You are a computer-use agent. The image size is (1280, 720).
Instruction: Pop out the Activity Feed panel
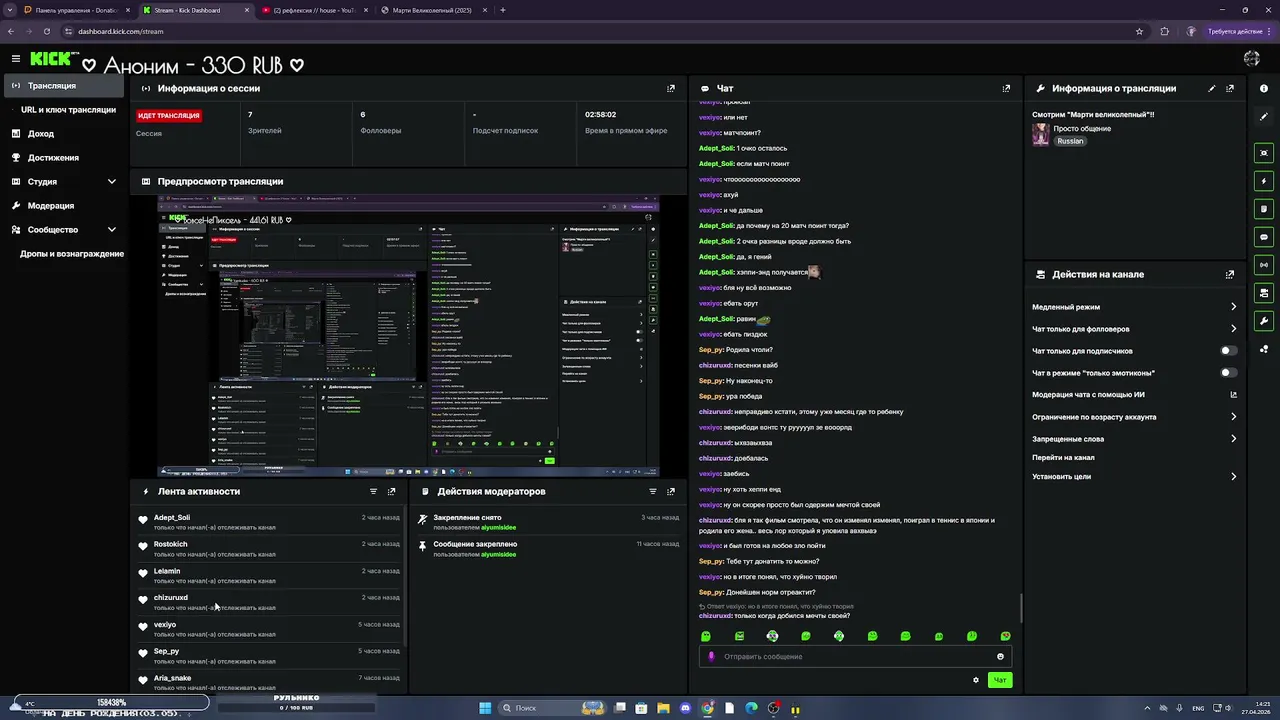point(392,491)
